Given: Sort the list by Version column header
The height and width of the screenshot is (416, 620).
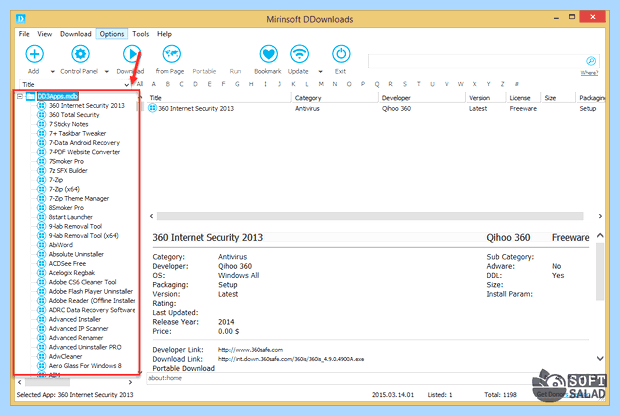Looking at the screenshot, I should point(486,98).
